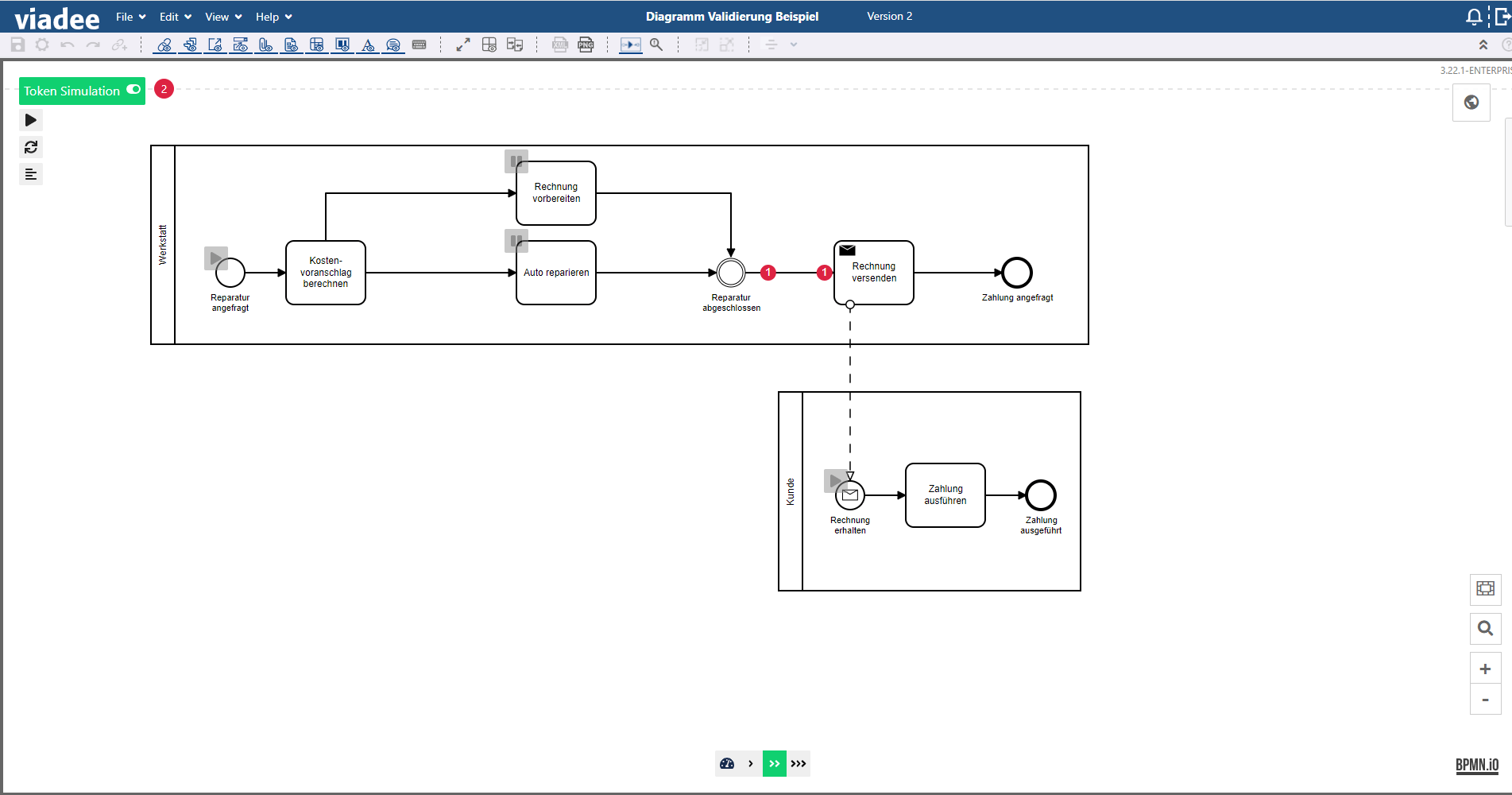
Task: Click the save diskette icon in toolbar
Action: 17,45
